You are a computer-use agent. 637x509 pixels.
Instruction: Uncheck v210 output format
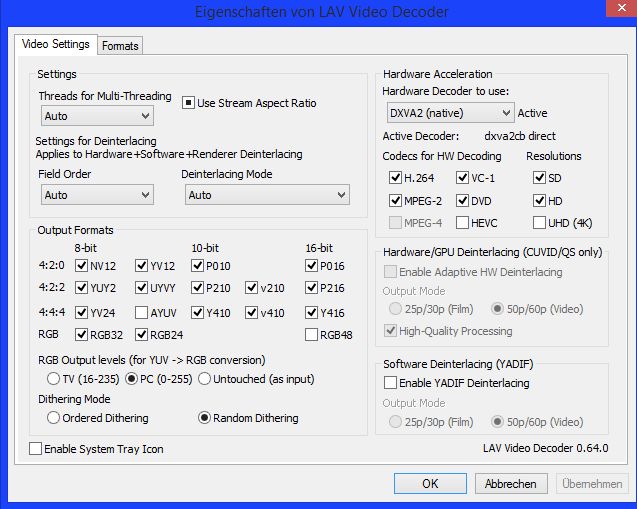pyautogui.click(x=251, y=288)
